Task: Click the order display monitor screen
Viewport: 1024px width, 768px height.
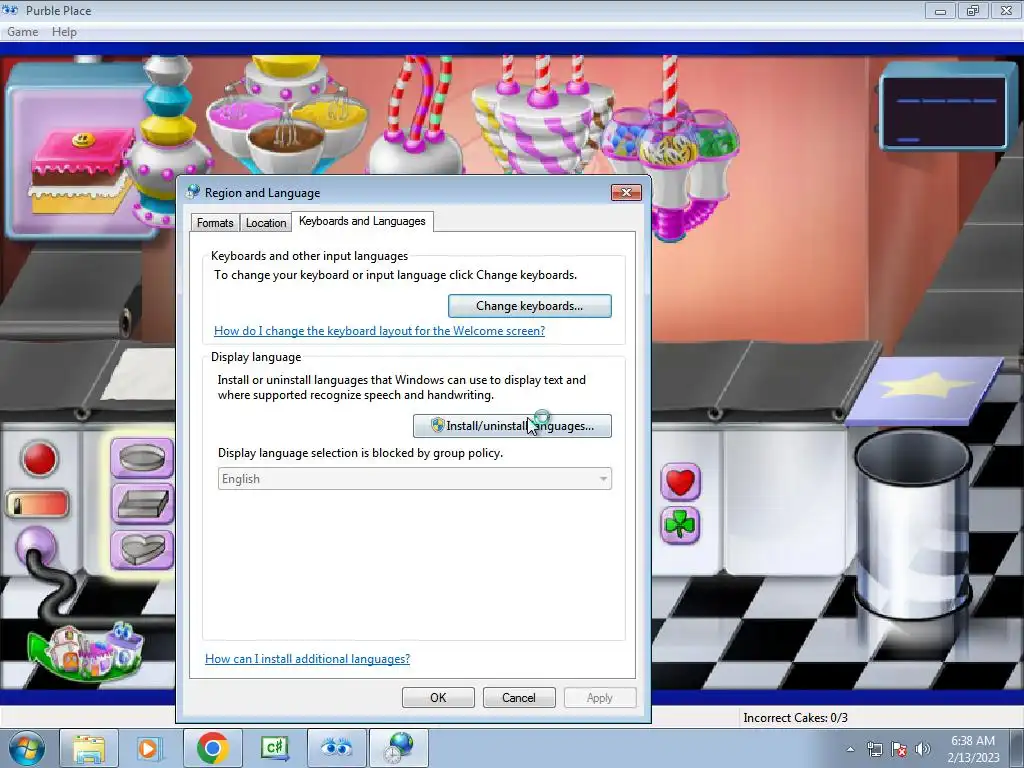Action: pos(942,112)
